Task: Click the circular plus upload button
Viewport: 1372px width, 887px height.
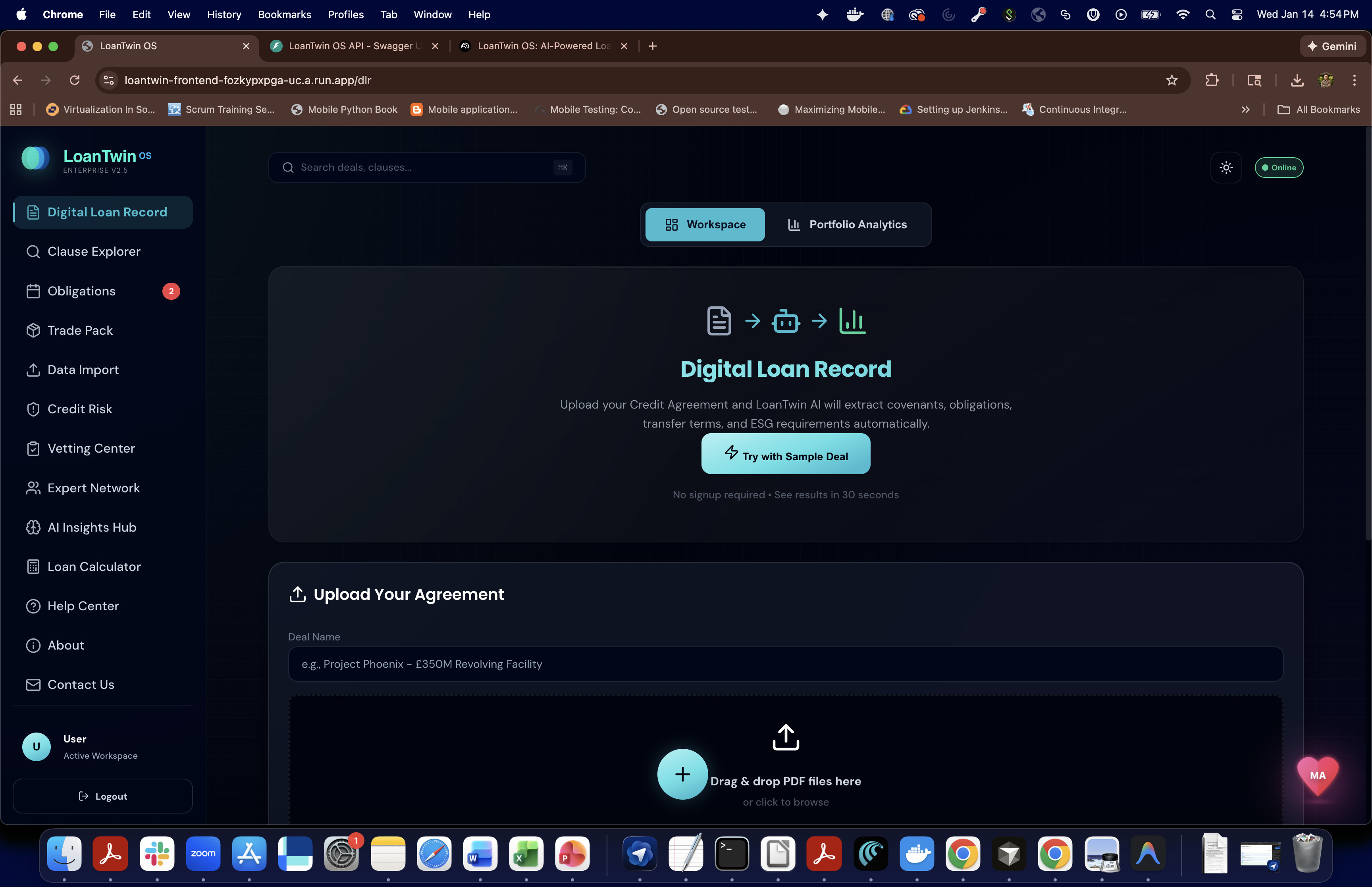Action: (682, 774)
